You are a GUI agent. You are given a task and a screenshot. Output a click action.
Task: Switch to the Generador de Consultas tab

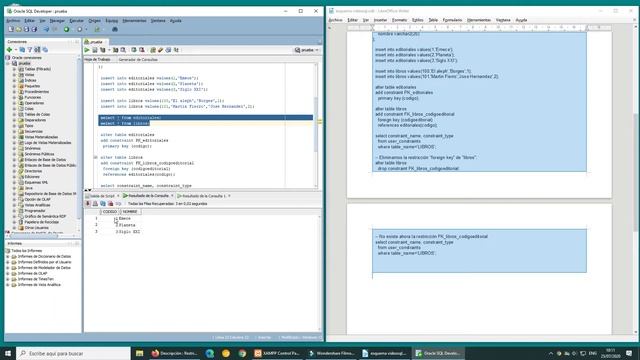(x=138, y=60)
